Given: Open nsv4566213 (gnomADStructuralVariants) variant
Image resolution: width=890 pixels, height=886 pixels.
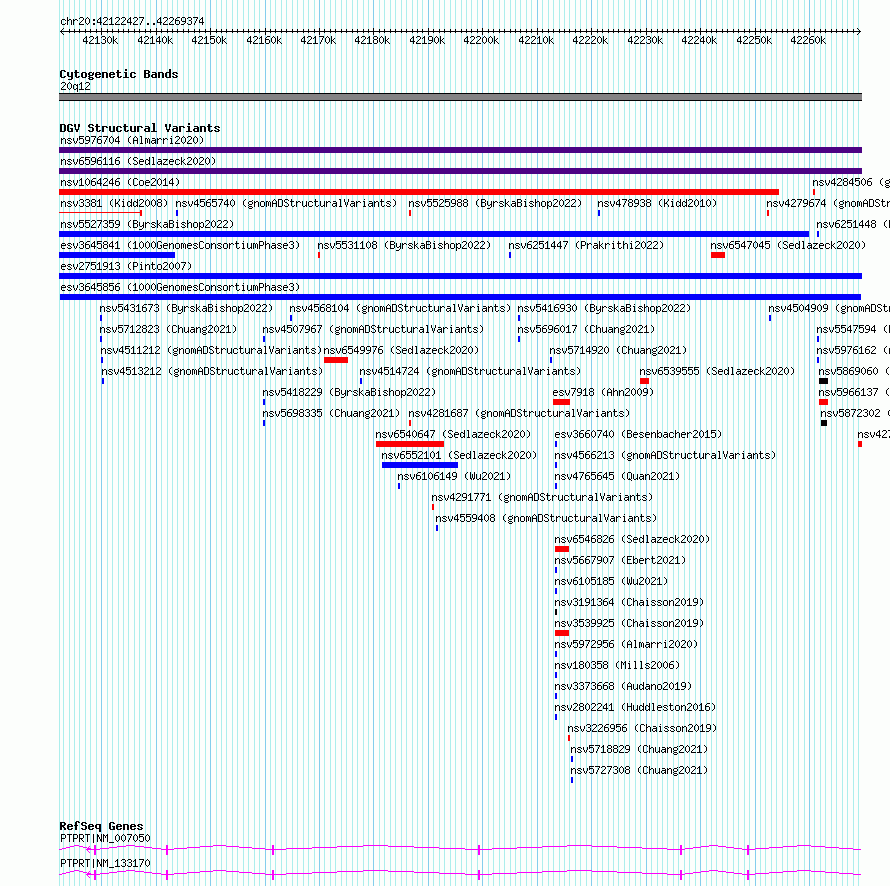Looking at the screenshot, I should [x=665, y=455].
